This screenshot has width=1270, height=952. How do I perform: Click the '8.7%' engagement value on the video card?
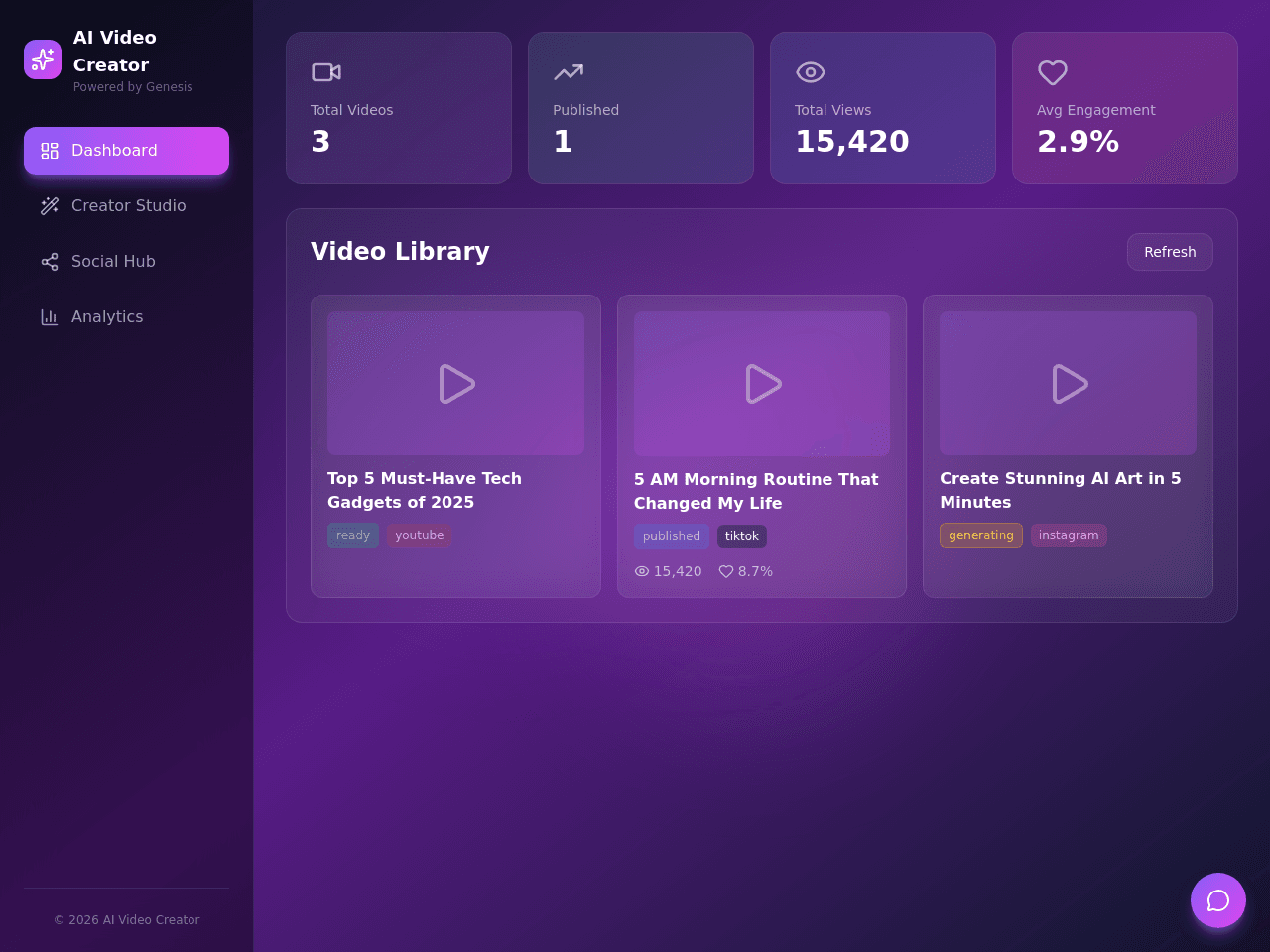(x=755, y=571)
